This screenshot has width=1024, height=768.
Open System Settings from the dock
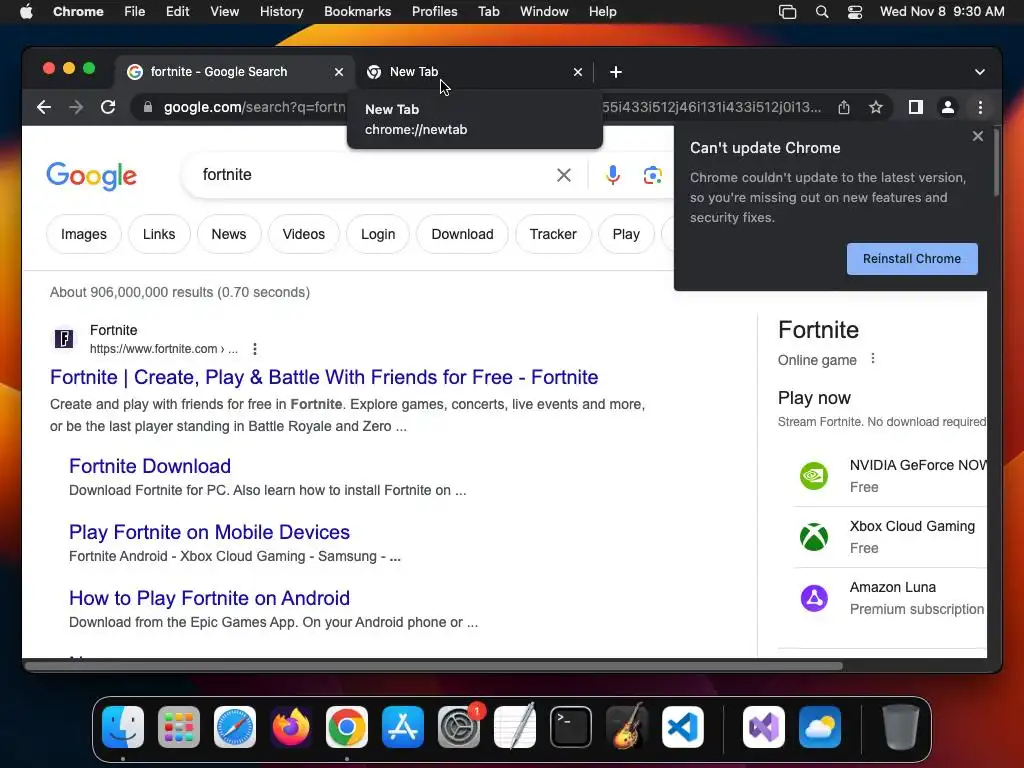[459, 727]
